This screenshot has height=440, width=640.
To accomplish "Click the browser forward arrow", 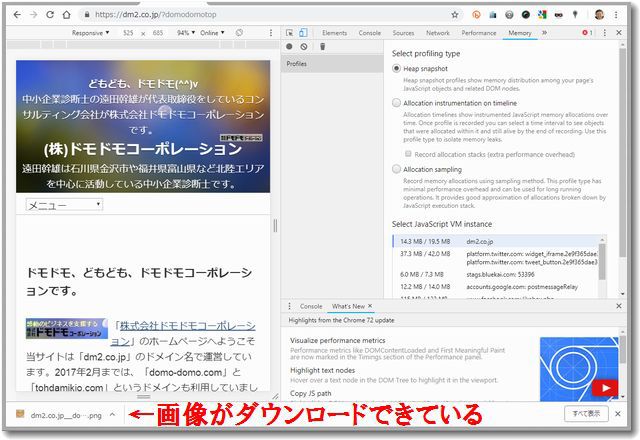I will click(33, 15).
